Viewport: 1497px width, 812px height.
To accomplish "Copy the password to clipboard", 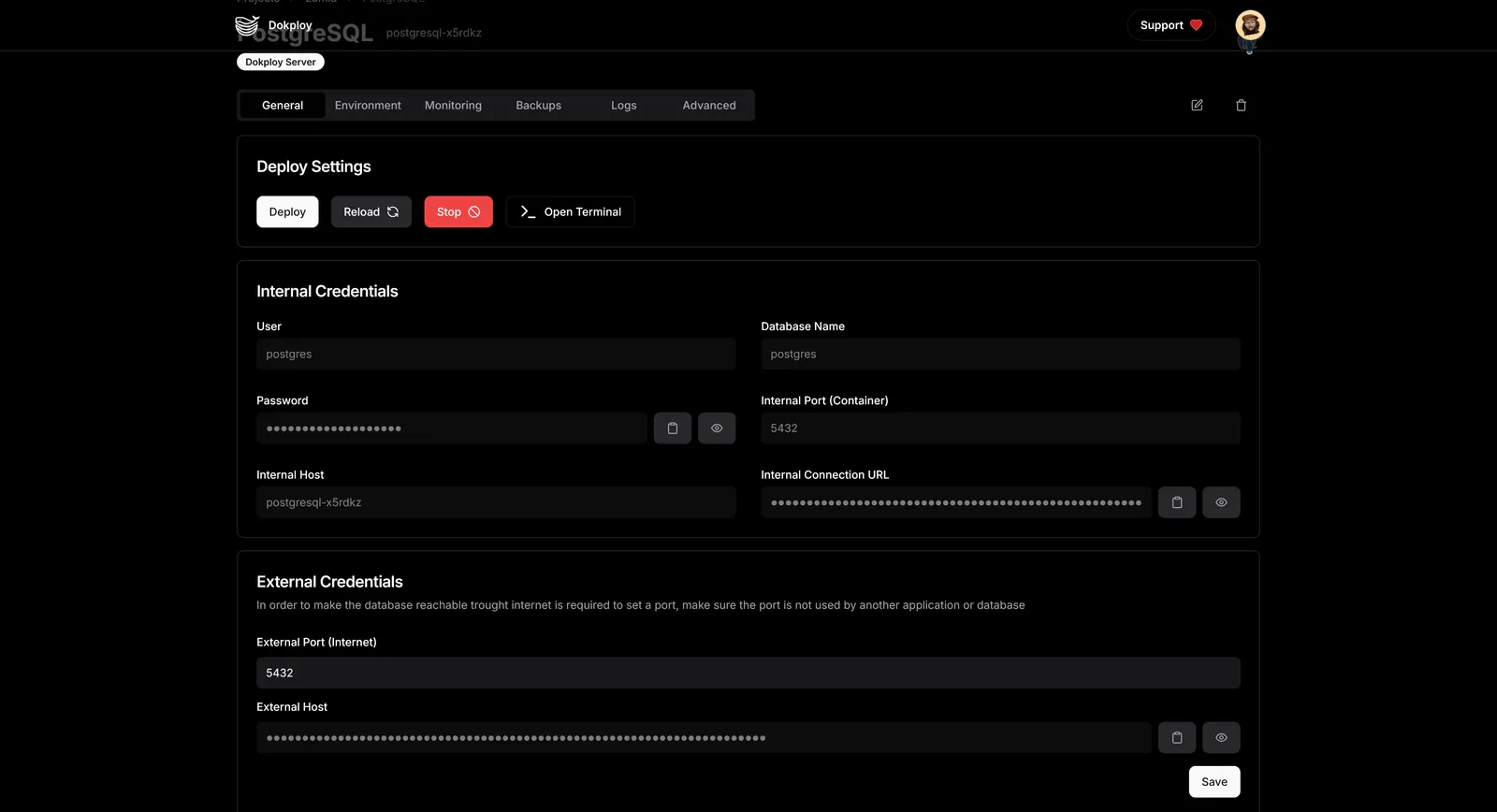I will point(672,428).
